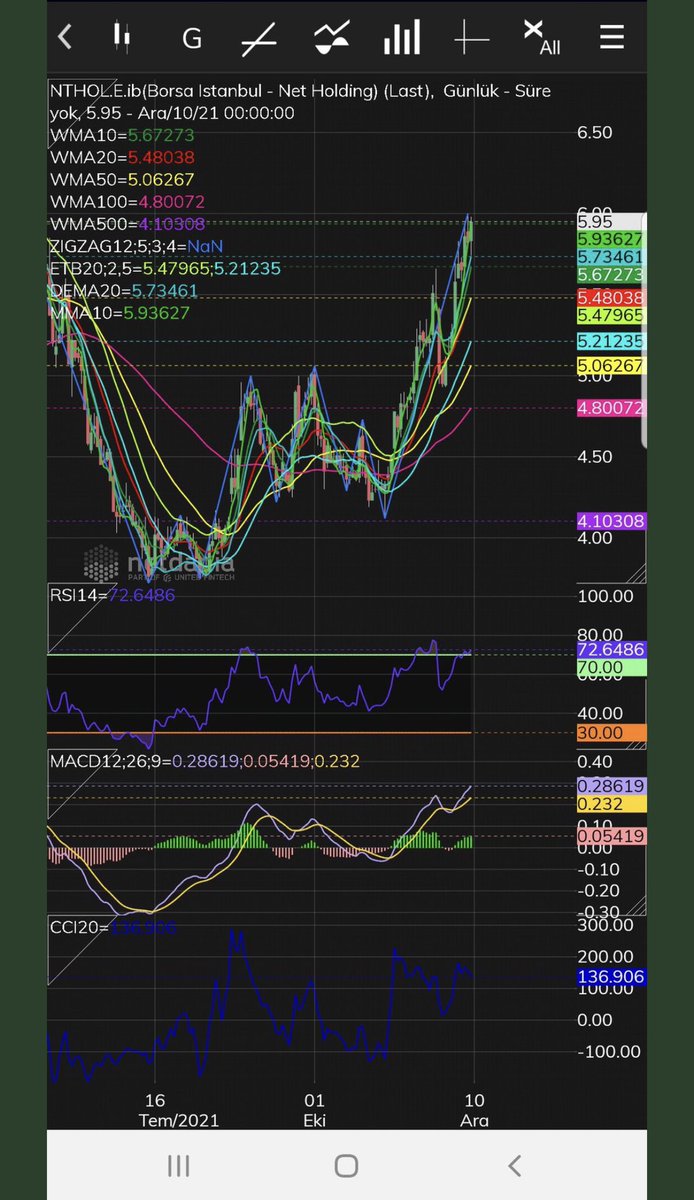Viewport: 694px width, 1200px height.
Task: Tap the 01 Eki date label
Action: pos(315,1110)
